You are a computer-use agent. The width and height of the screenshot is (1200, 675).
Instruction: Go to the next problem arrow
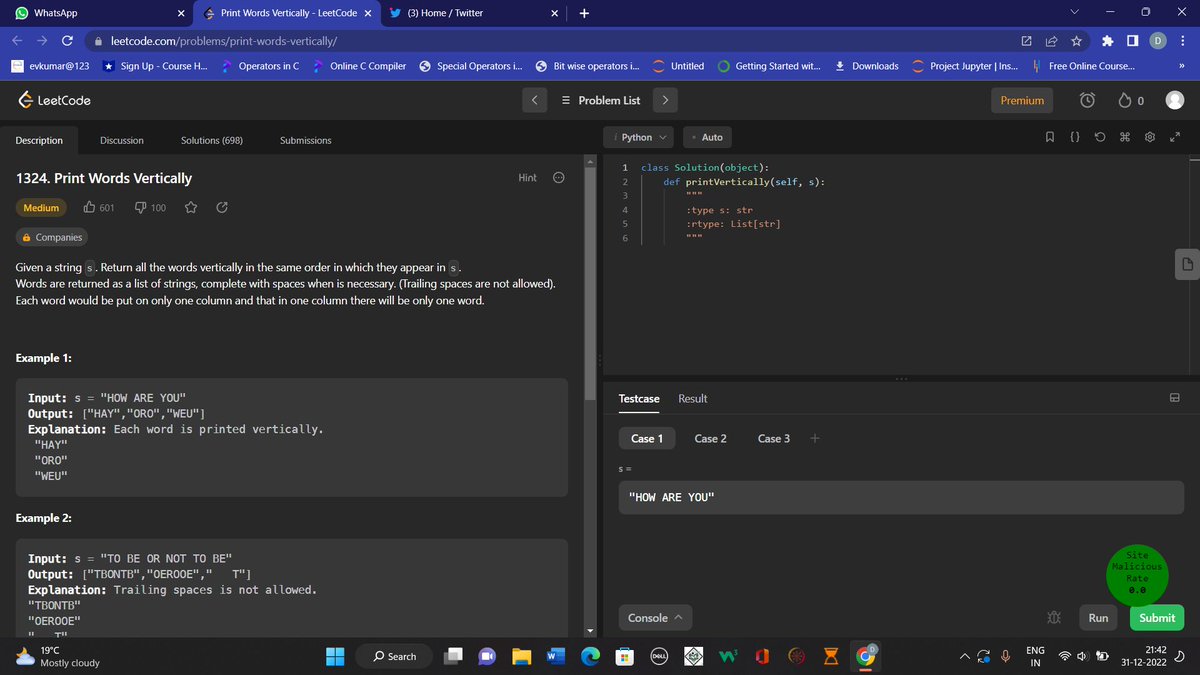point(665,100)
